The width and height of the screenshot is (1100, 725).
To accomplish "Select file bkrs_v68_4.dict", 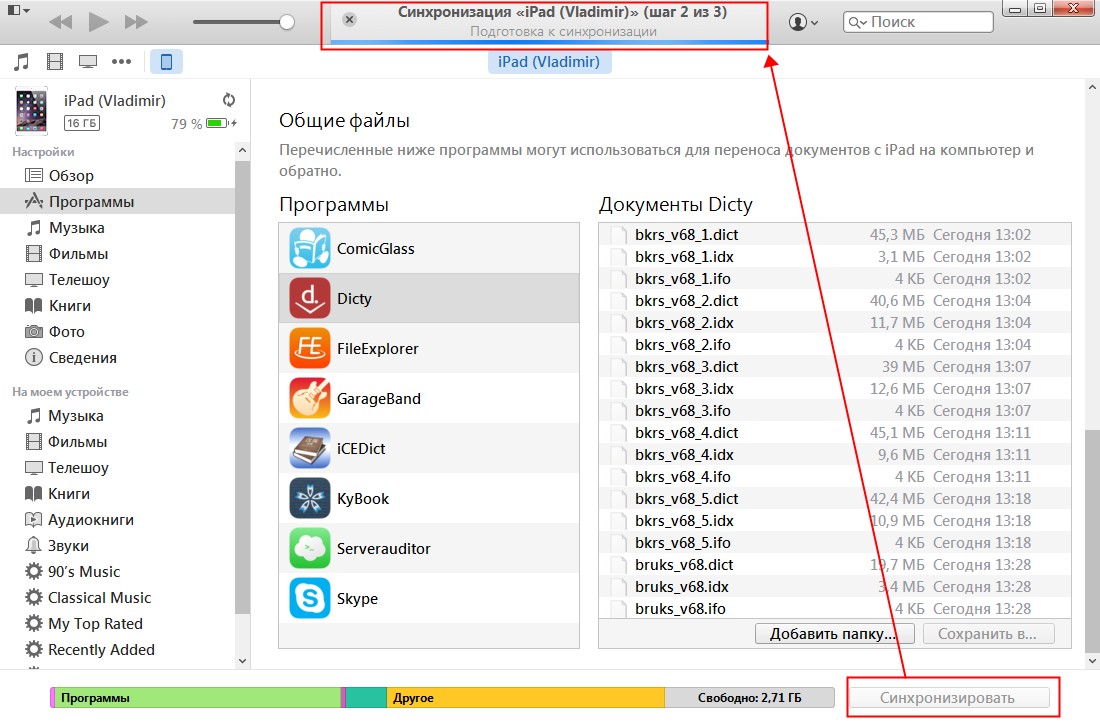I will pos(835,432).
